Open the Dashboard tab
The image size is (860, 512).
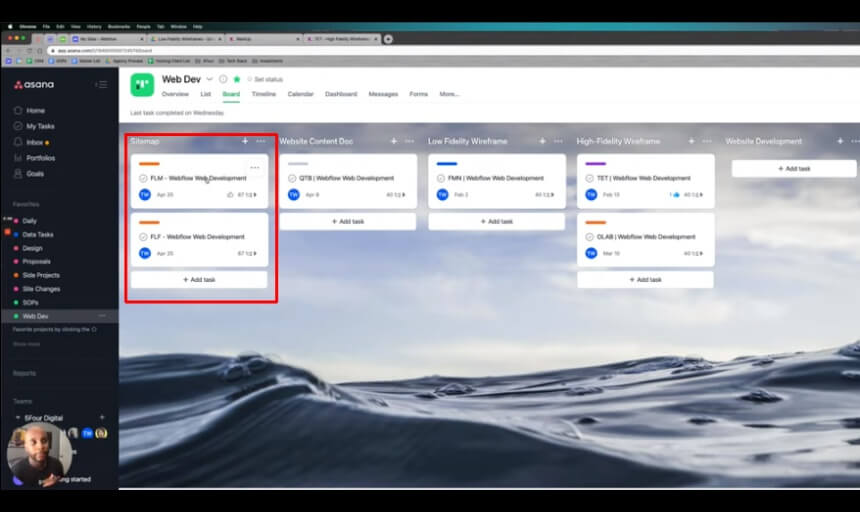(341, 94)
